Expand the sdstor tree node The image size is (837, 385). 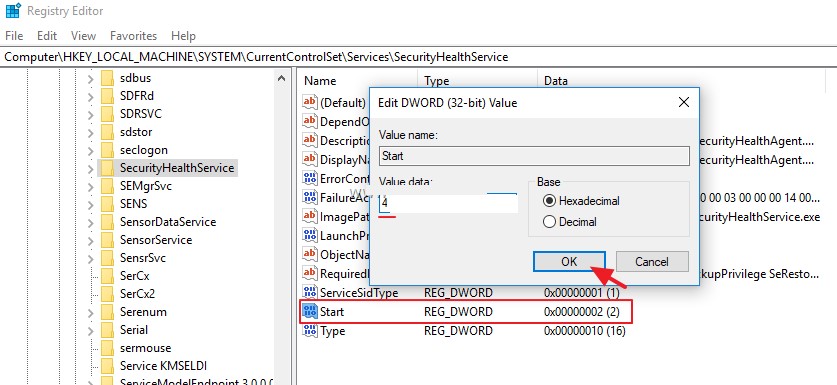pyautogui.click(x=90, y=132)
